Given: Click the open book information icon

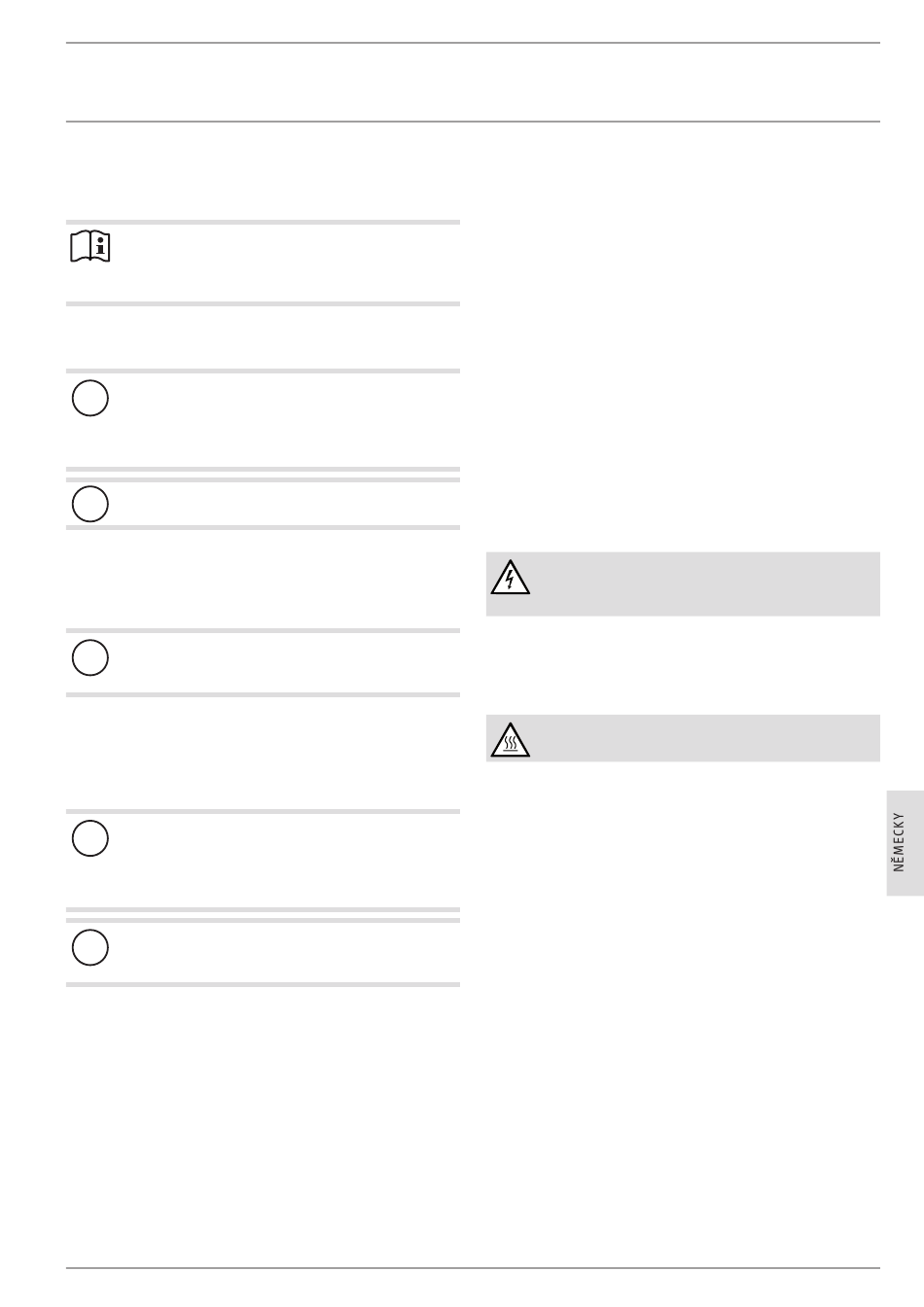Looking at the screenshot, I should [x=90, y=247].
